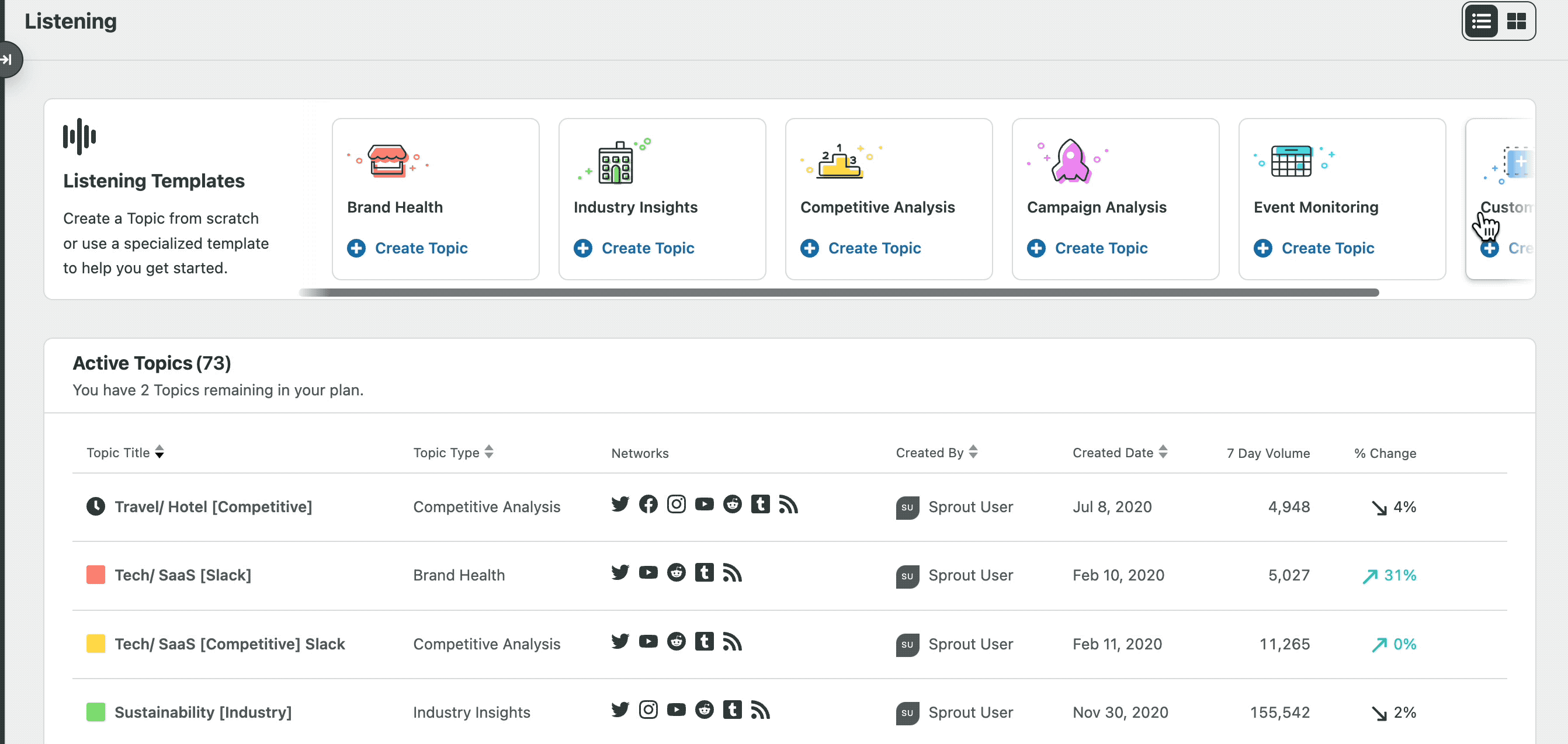Click the Campaign Analysis rocket icon
Image resolution: width=1568 pixels, height=744 pixels.
tap(1070, 161)
